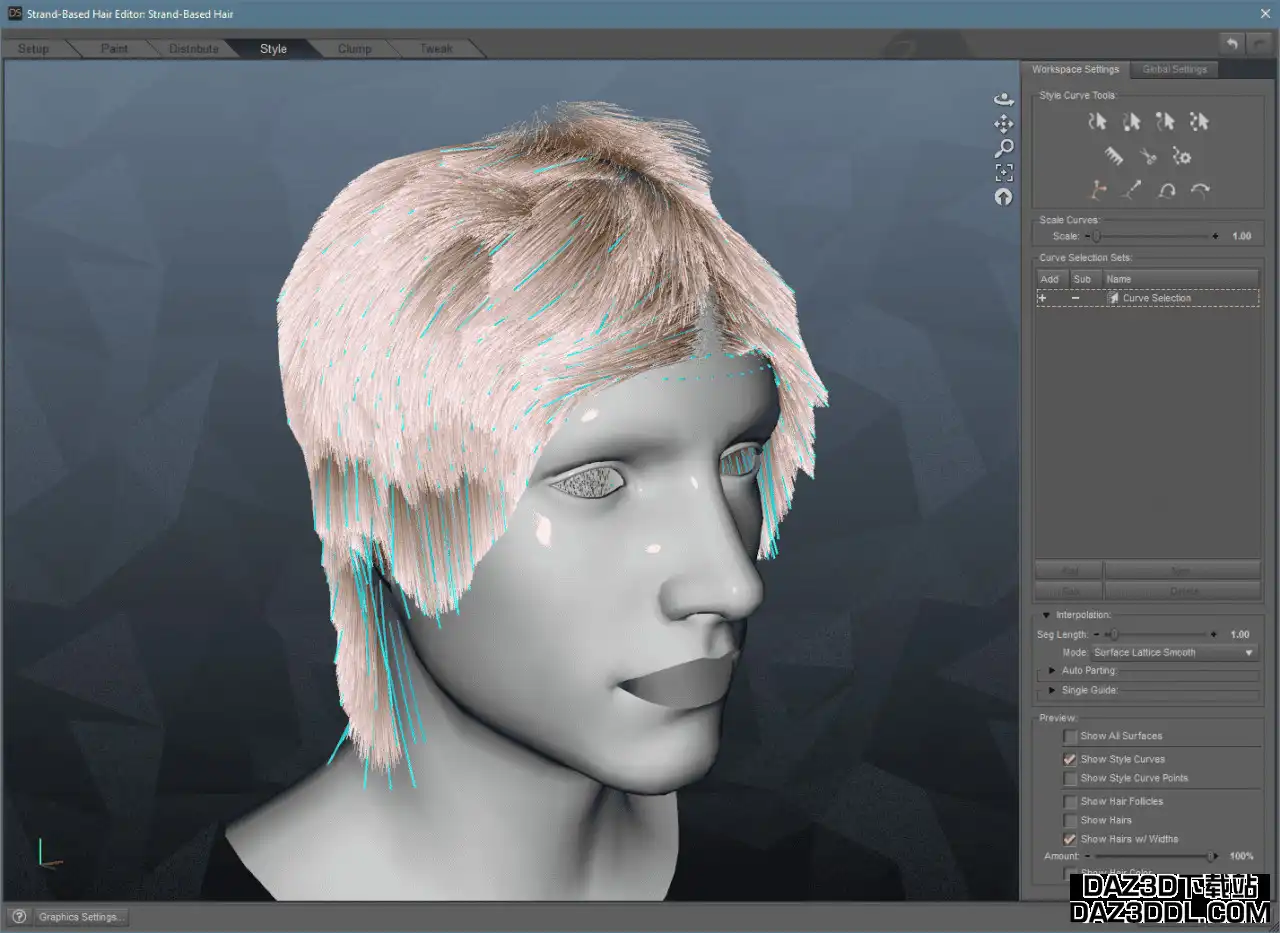The height and width of the screenshot is (933, 1280).
Task: Enable Show Style Curve Points
Action: pos(1070,778)
